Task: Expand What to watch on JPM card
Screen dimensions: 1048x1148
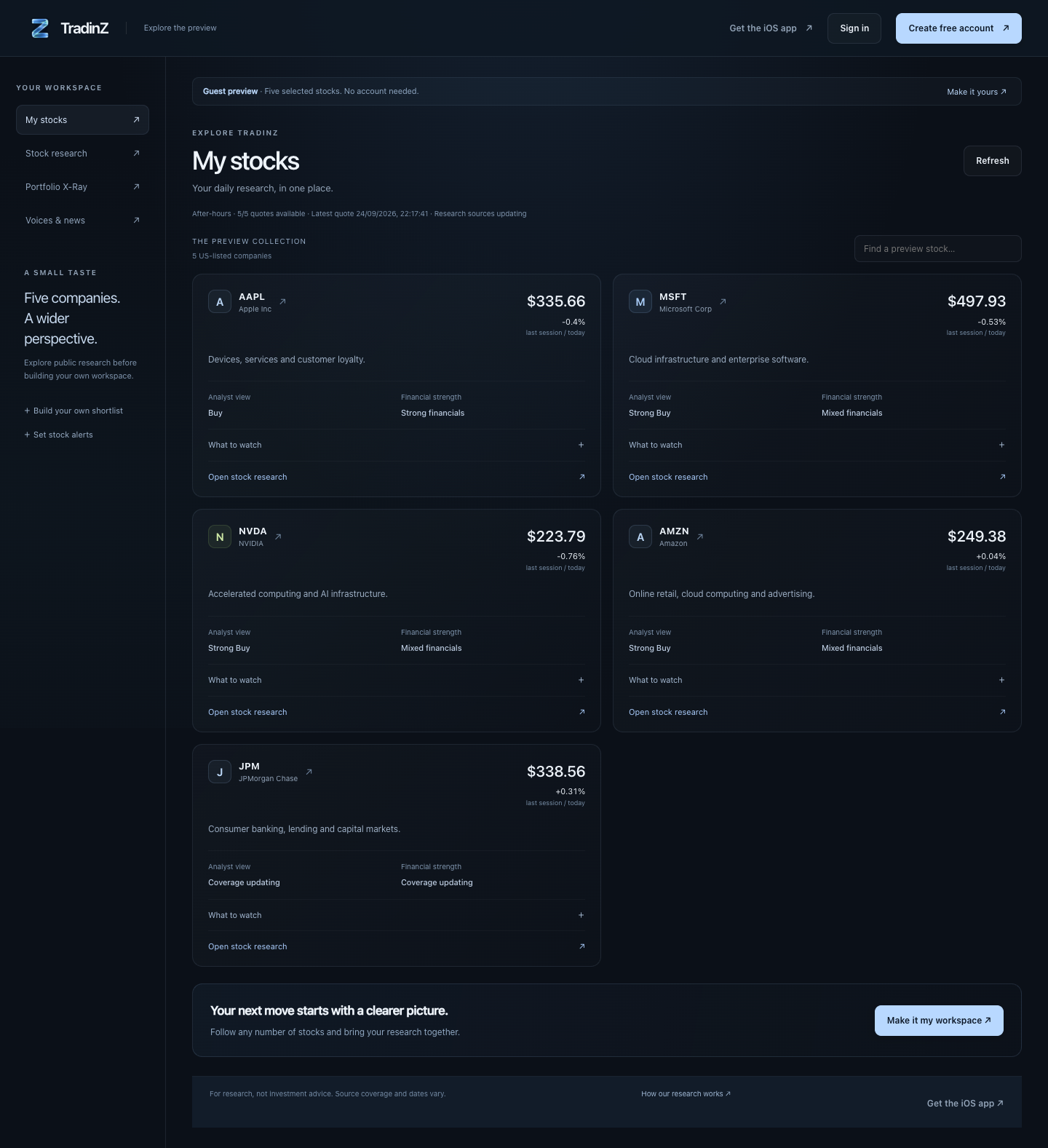Action: 397,915
